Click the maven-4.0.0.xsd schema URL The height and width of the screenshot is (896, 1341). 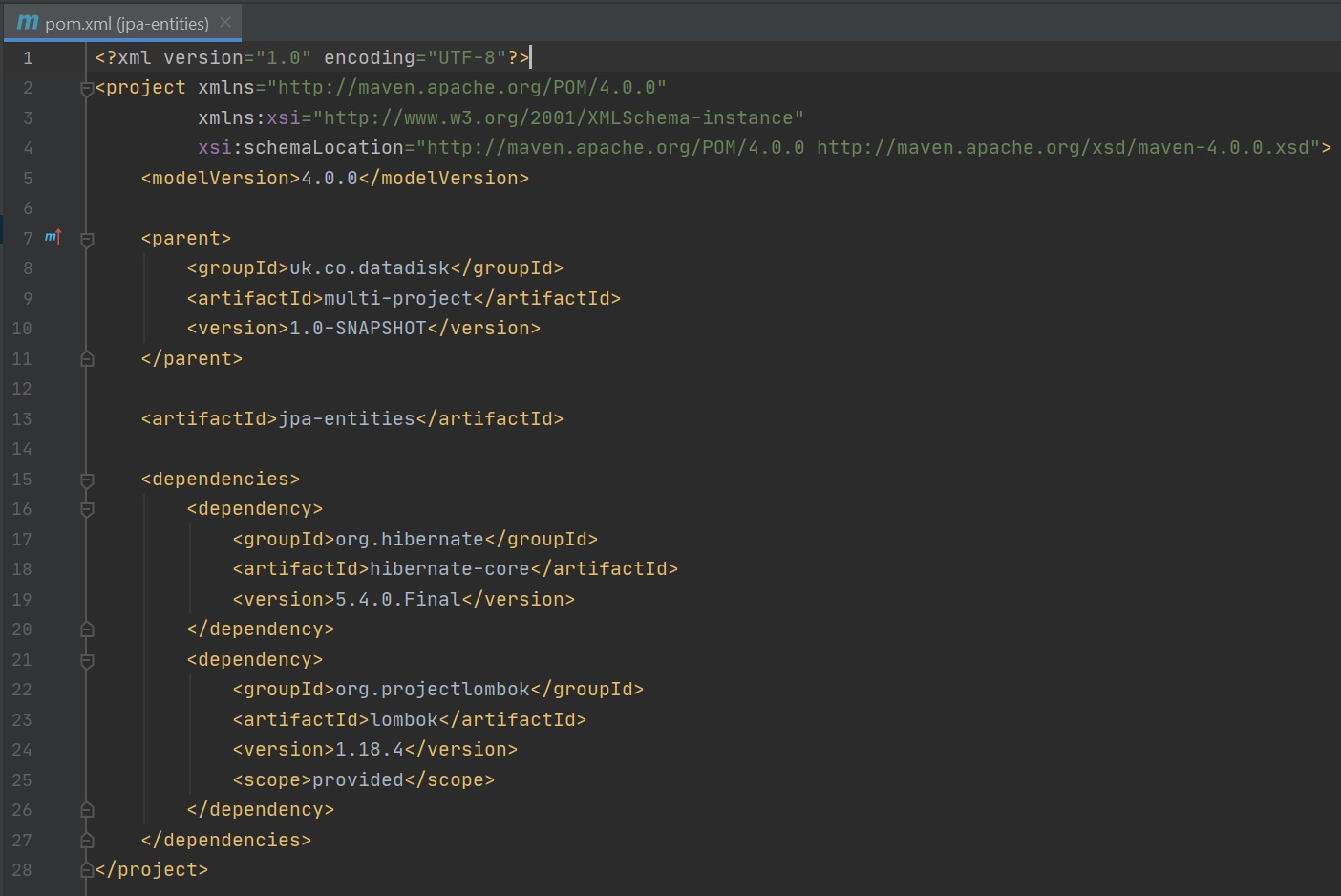pyautogui.click(x=1062, y=148)
